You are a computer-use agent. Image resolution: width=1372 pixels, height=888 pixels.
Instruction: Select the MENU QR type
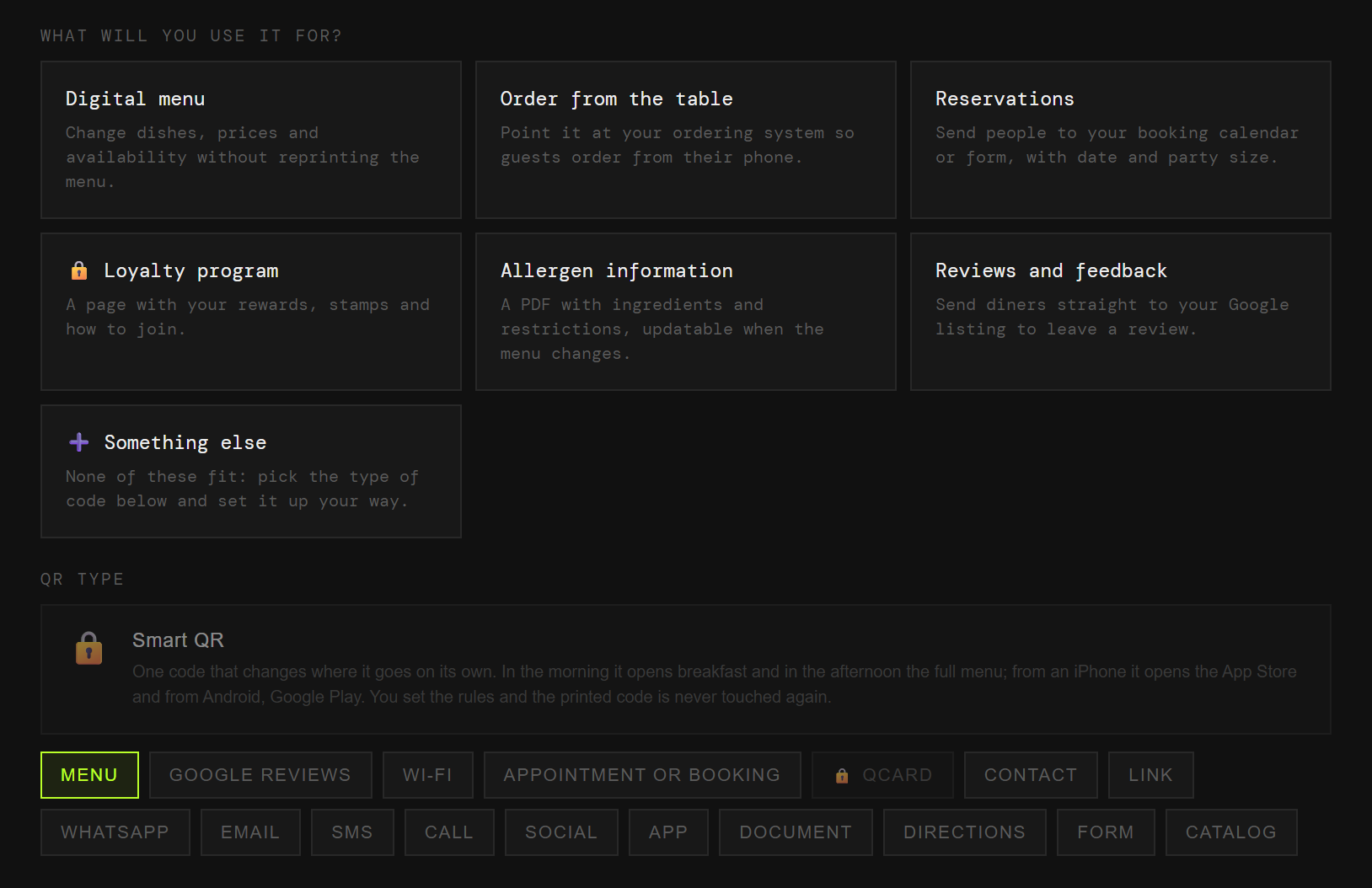(89, 775)
